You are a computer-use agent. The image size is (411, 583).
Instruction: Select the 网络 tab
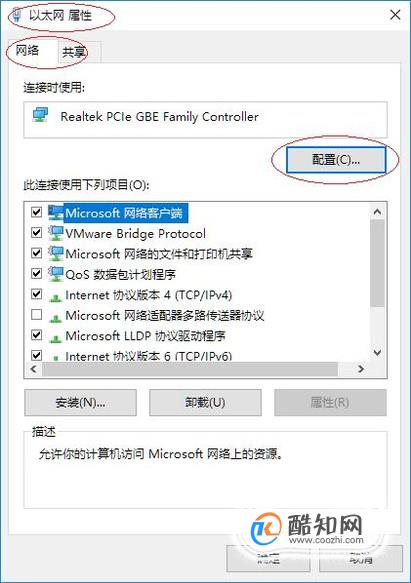coord(27,50)
